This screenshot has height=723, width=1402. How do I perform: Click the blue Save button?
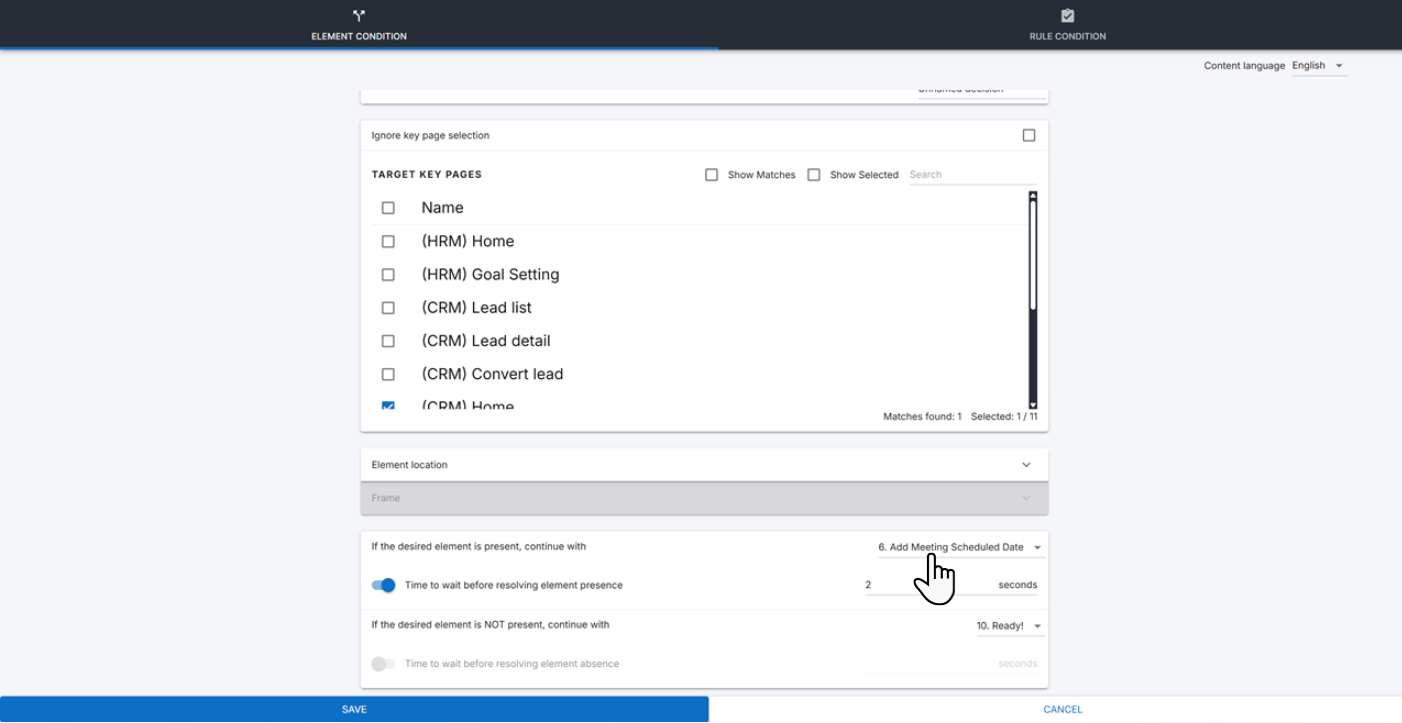tap(354, 710)
